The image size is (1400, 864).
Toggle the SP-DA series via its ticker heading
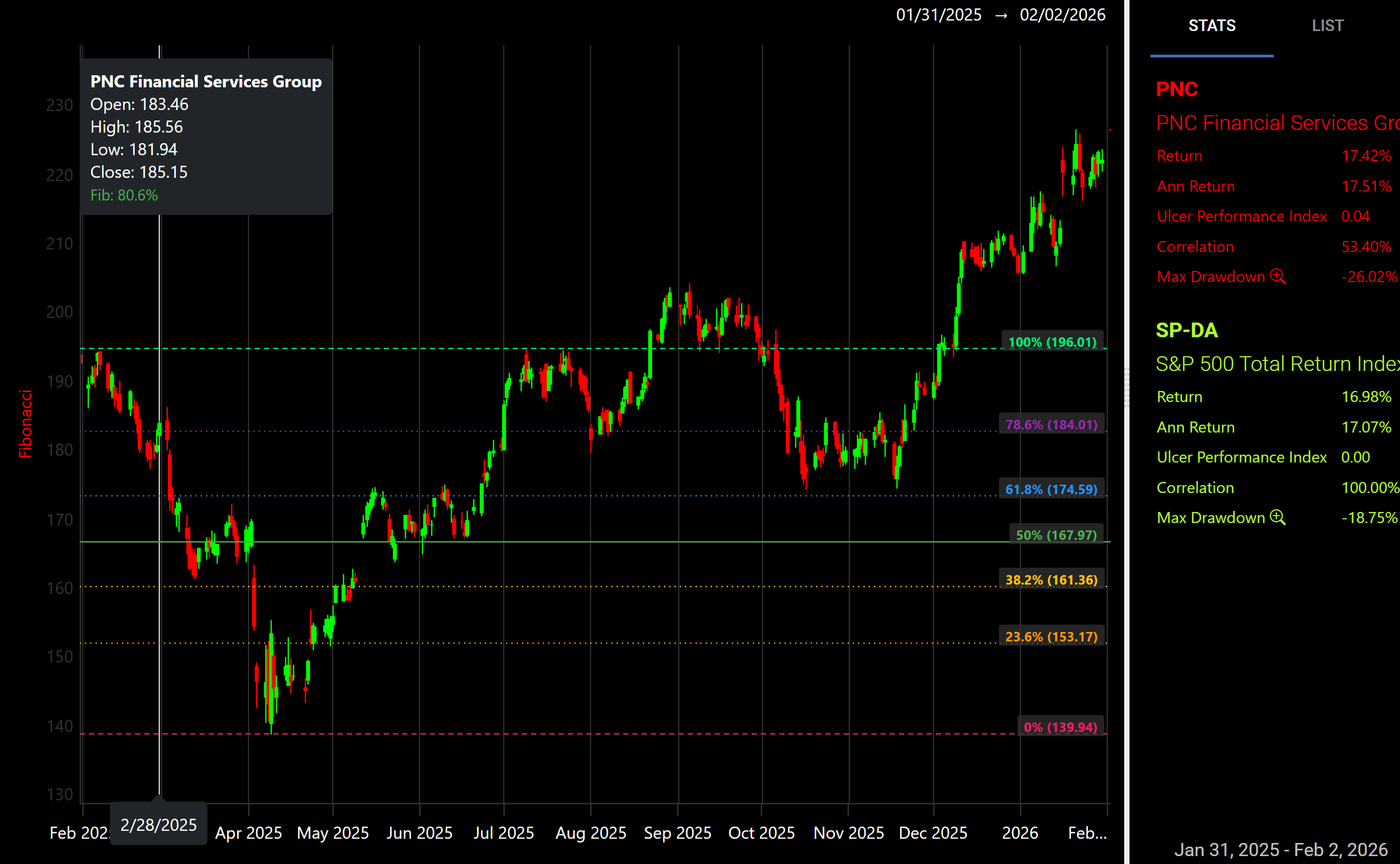1187,330
